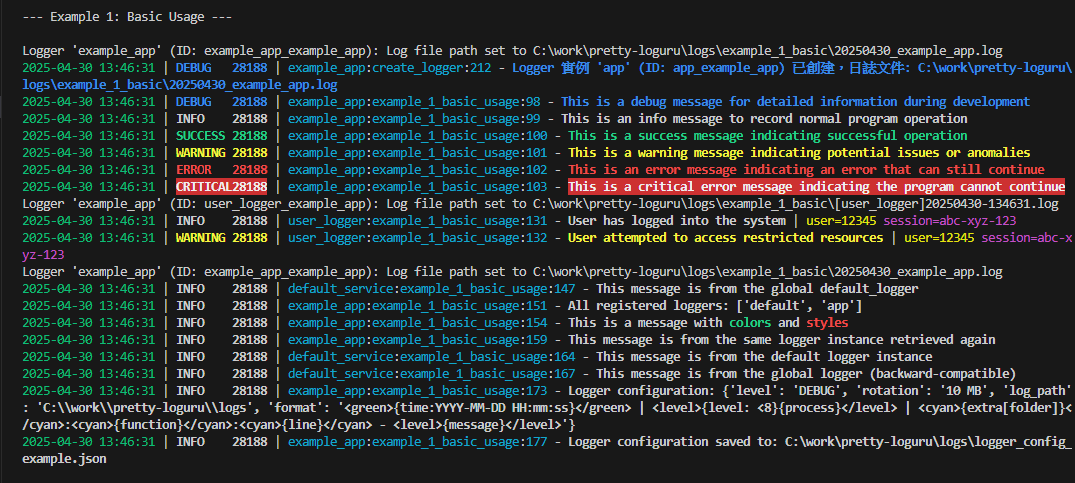Click the red 'This is an error message' text
Image resolution: width=1075 pixels, height=483 pixels.
pyautogui.click(x=652, y=170)
